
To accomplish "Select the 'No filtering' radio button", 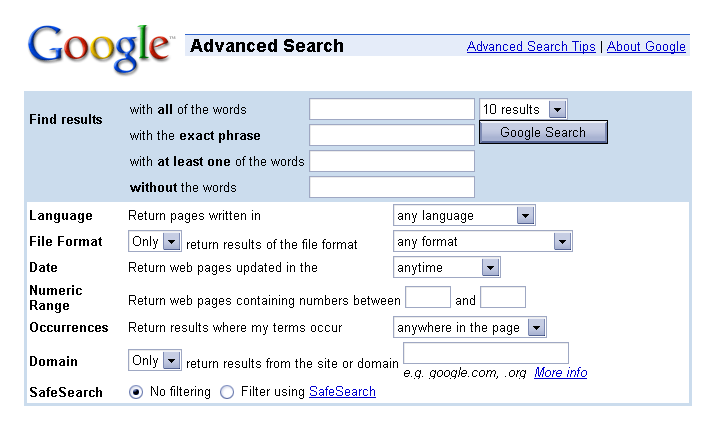I will [136, 392].
